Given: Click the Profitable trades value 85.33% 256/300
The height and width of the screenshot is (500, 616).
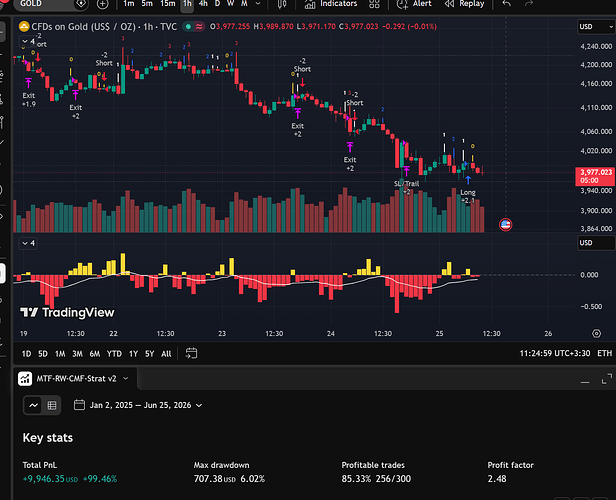Looking at the screenshot, I should click(x=376, y=479).
